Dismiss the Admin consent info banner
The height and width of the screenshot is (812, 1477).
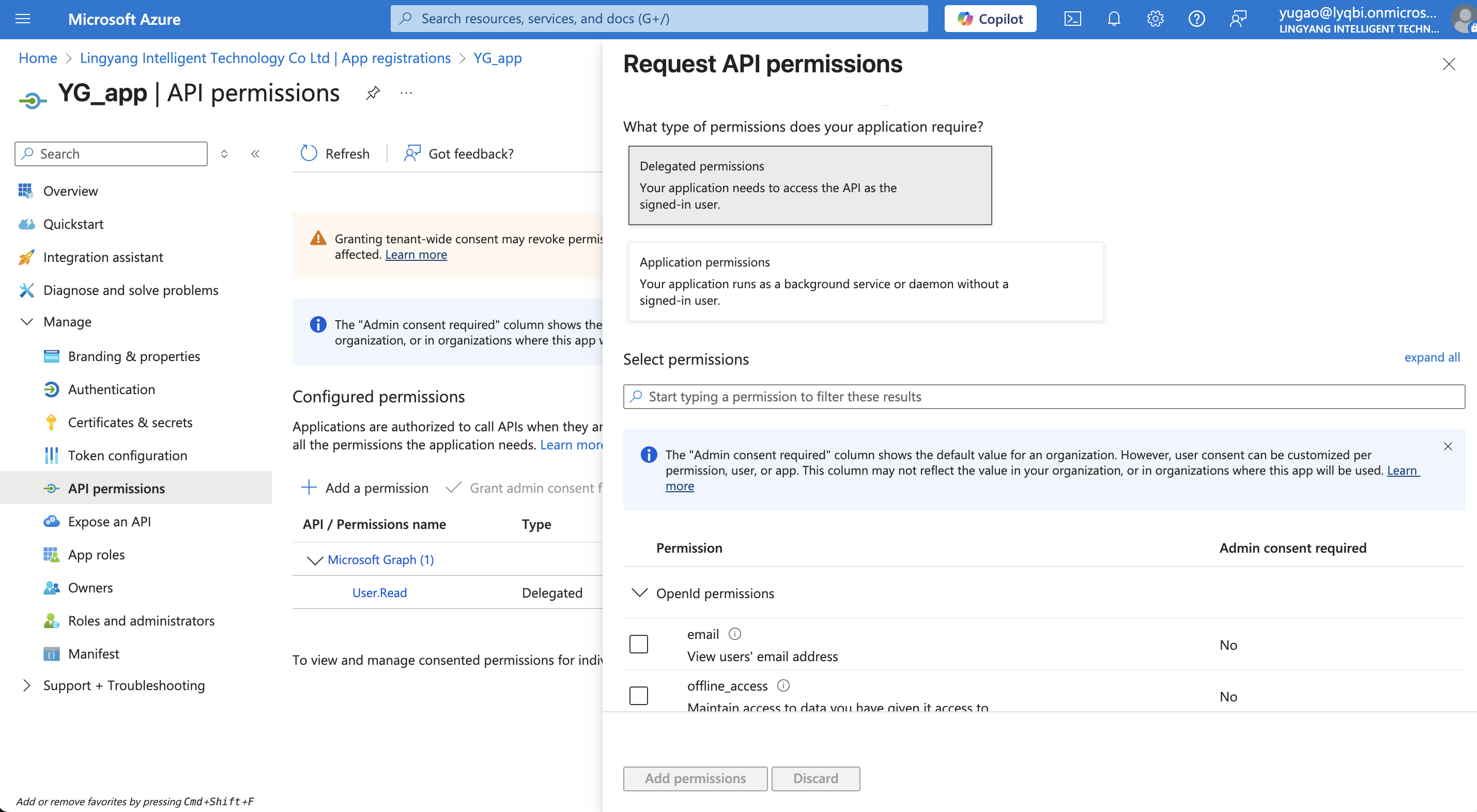point(1447,446)
